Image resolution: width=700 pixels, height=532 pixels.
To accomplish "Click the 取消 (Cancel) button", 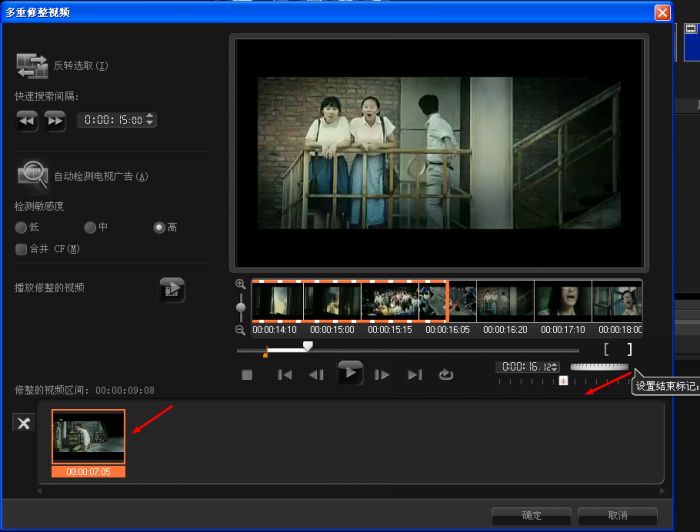I will click(x=617, y=515).
